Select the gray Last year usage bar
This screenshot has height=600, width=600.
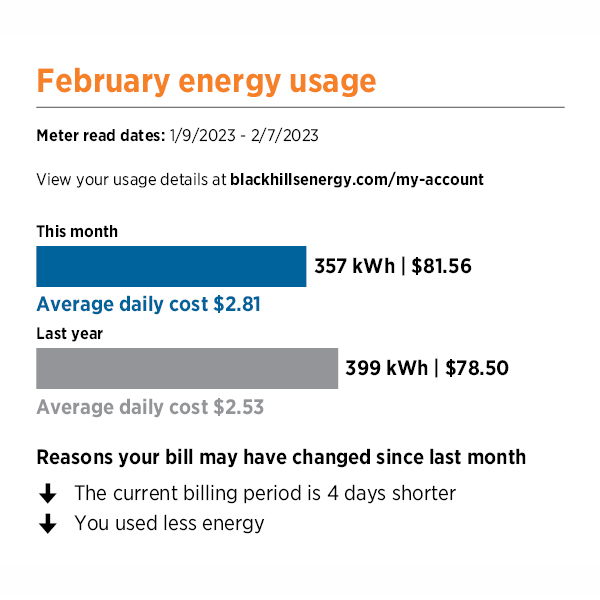point(187,368)
